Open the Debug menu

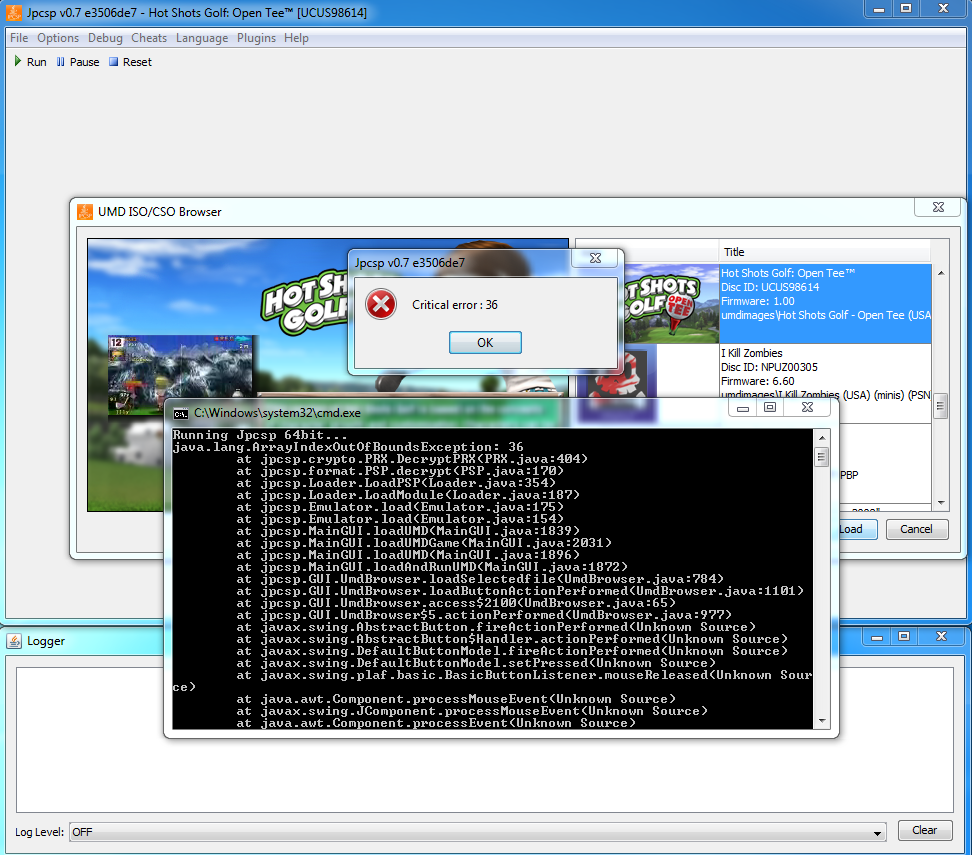pyautogui.click(x=105, y=38)
